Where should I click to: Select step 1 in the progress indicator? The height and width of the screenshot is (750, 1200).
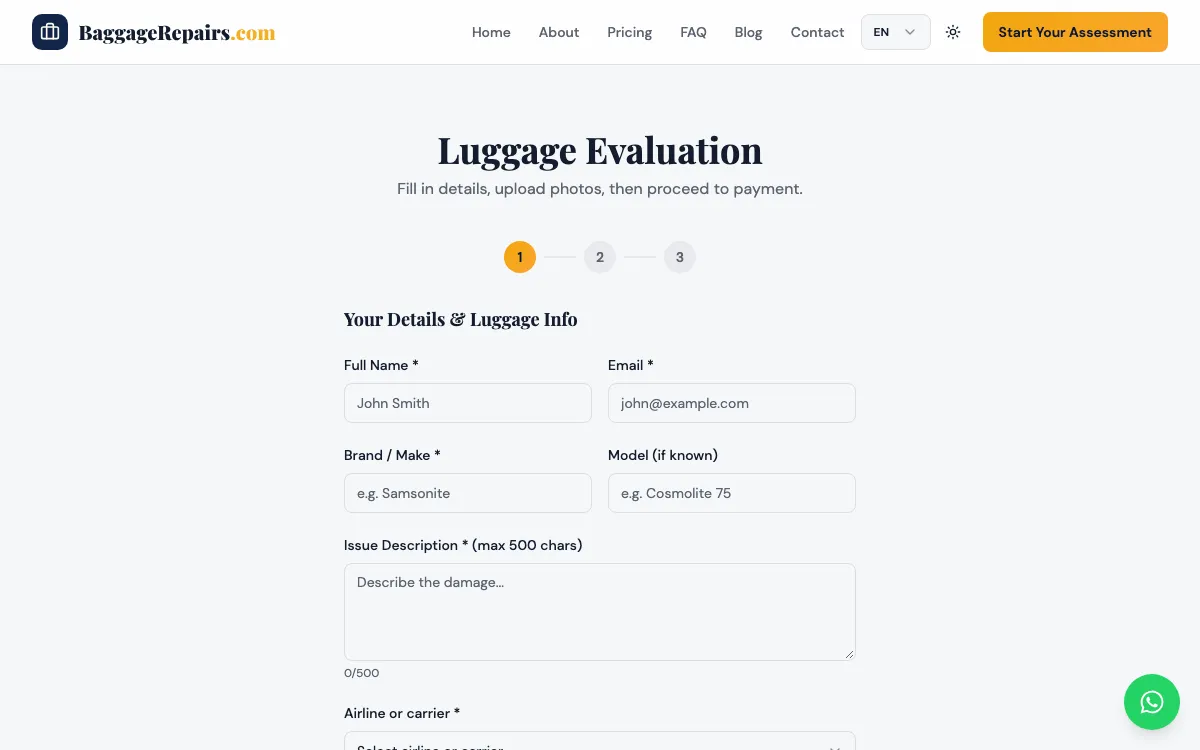pyautogui.click(x=520, y=257)
